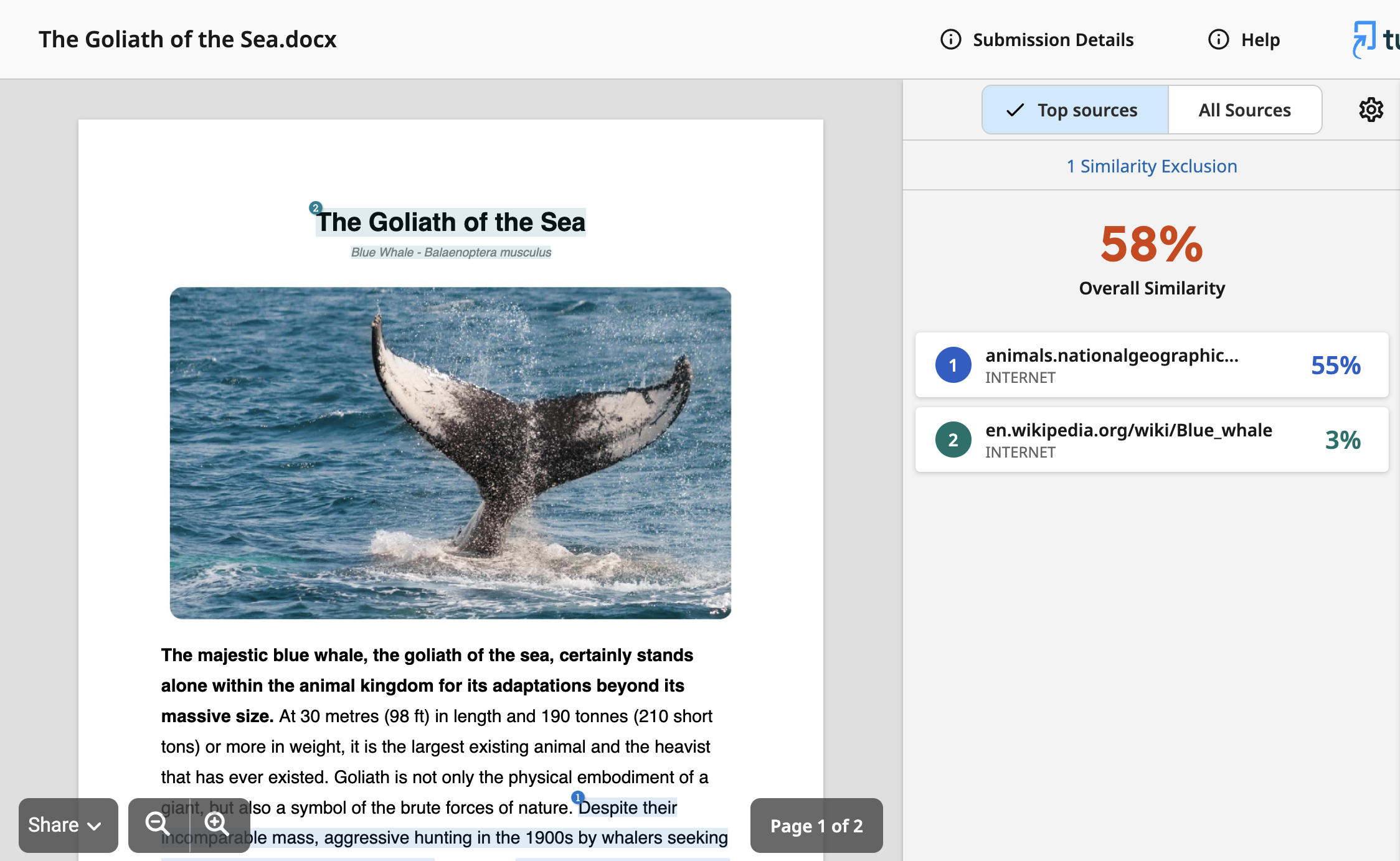Image resolution: width=1400 pixels, height=861 pixels.
Task: Click the 58% overall similarity score
Action: tap(1152, 244)
